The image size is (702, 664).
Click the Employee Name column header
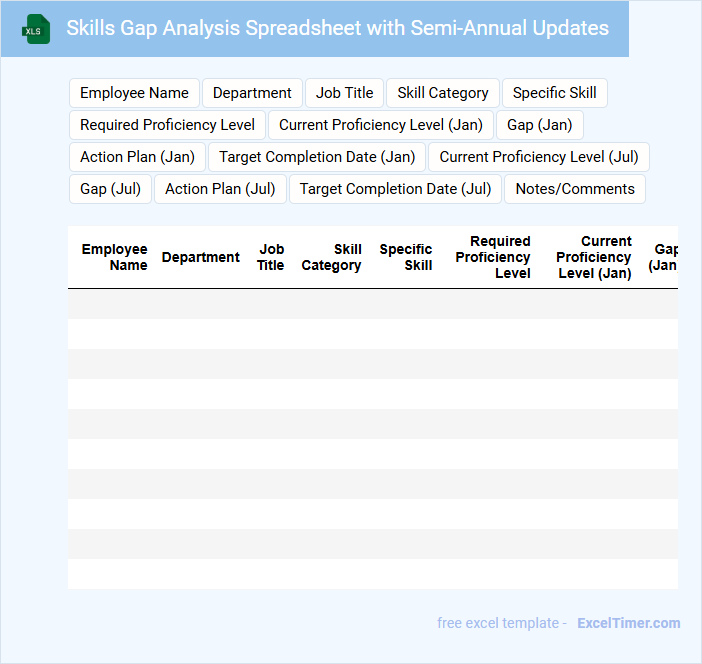tap(114, 257)
